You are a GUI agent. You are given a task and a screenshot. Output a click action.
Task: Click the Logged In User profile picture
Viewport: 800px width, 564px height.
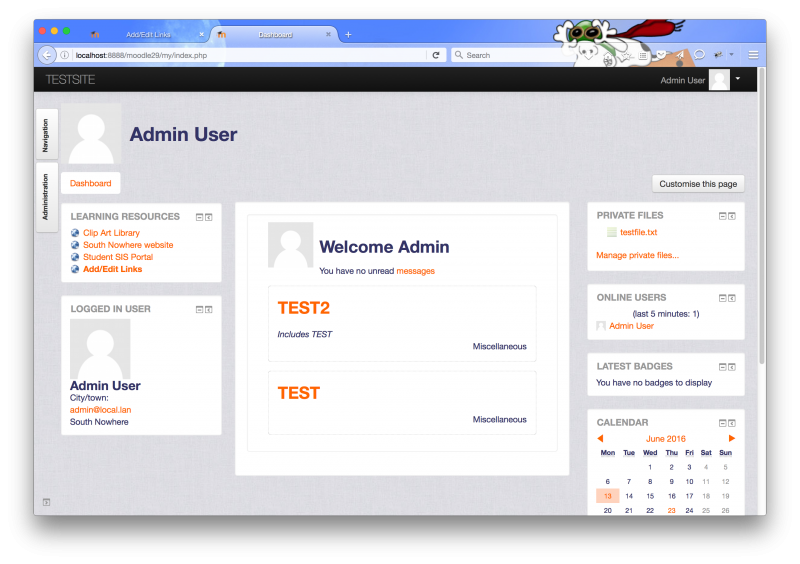(x=100, y=349)
